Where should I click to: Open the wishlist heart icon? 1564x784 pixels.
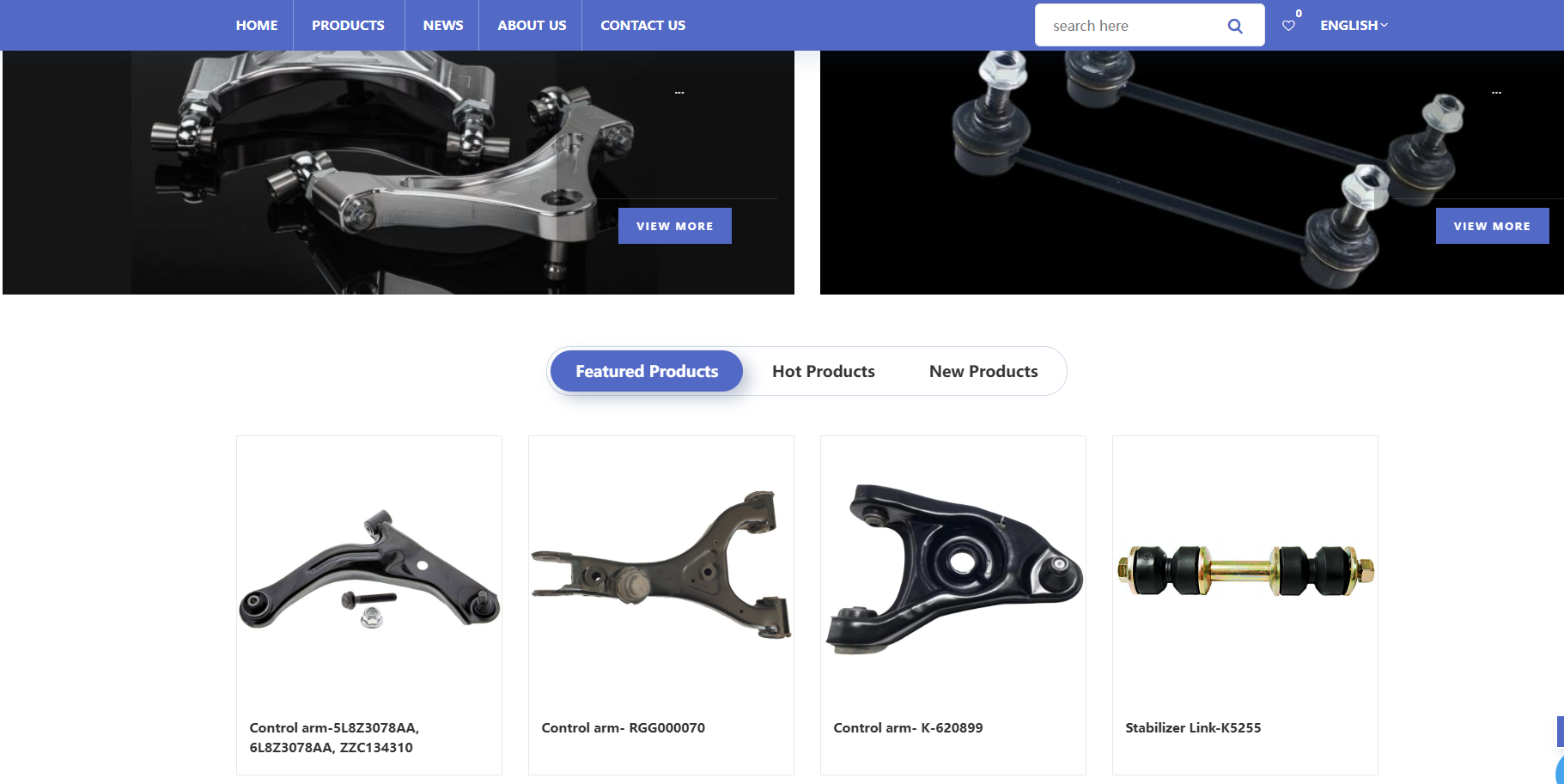pyautogui.click(x=1288, y=26)
